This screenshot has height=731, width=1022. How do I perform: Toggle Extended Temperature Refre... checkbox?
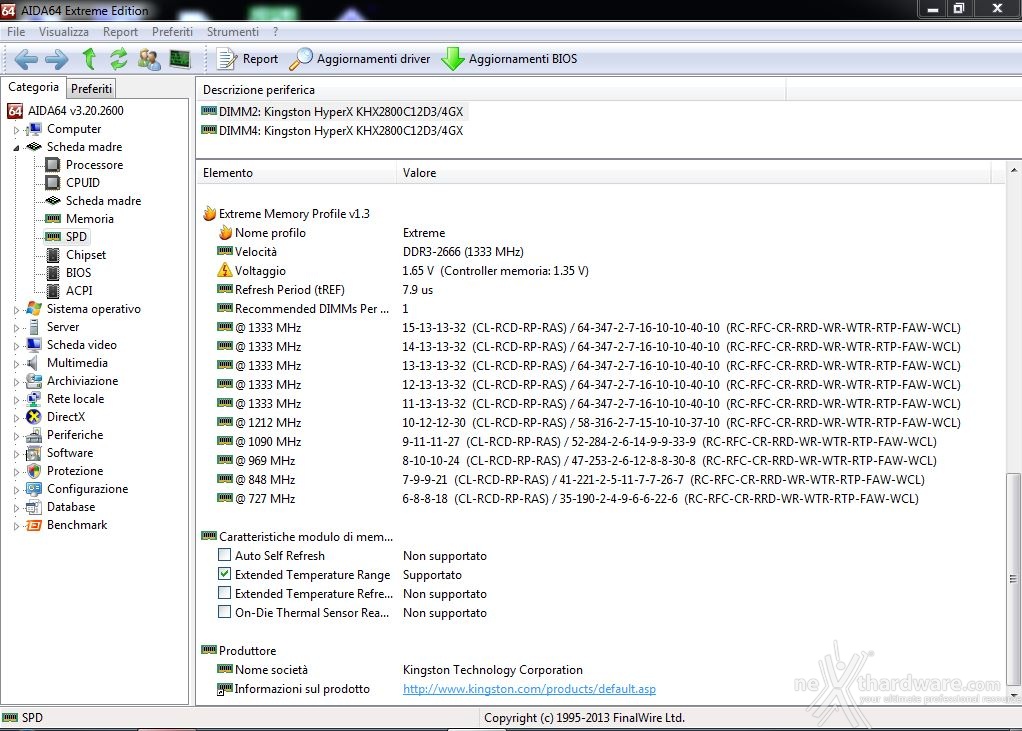[224, 593]
